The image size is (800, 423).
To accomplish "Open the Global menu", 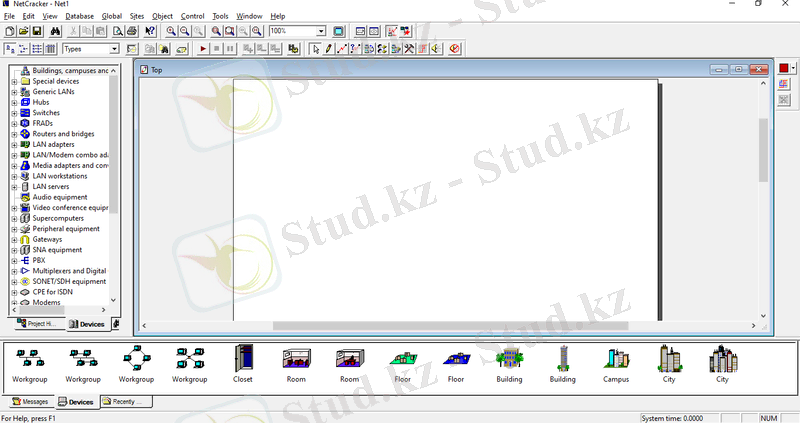I will (112, 16).
